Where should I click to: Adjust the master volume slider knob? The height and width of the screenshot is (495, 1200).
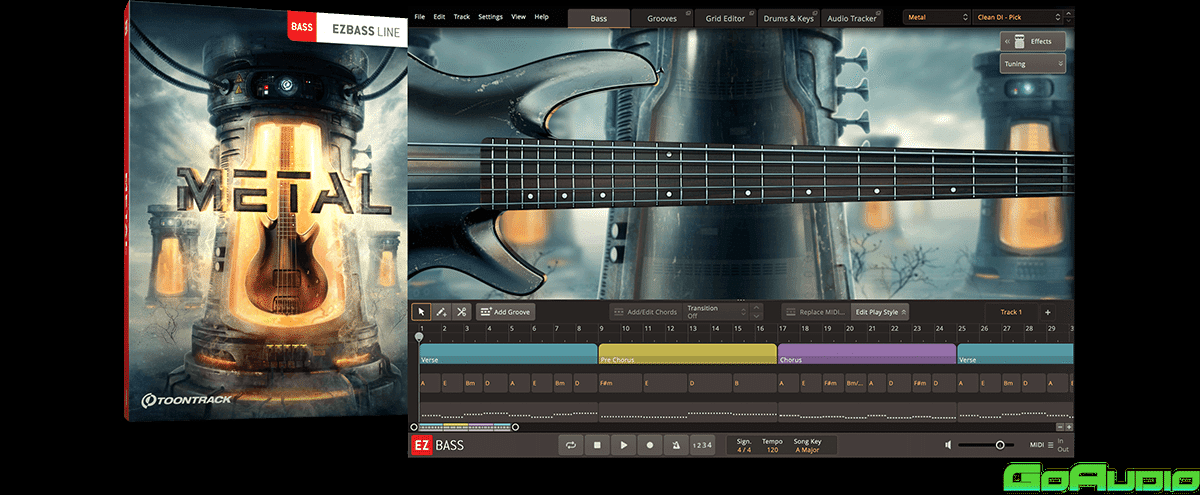click(999, 445)
